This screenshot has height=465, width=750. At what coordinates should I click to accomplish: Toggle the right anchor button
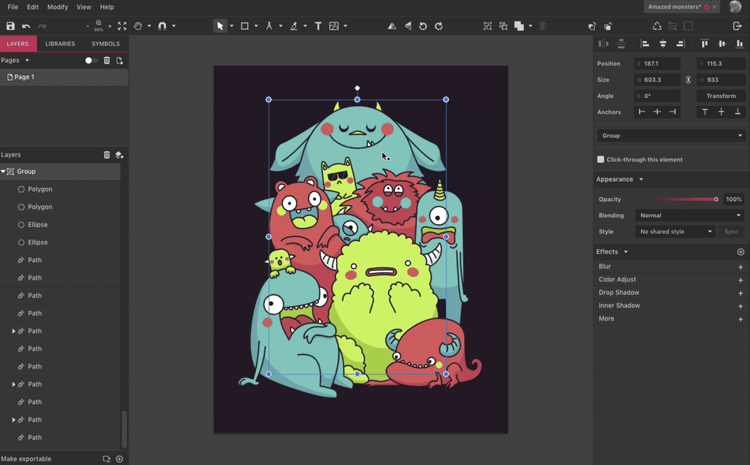click(x=673, y=112)
